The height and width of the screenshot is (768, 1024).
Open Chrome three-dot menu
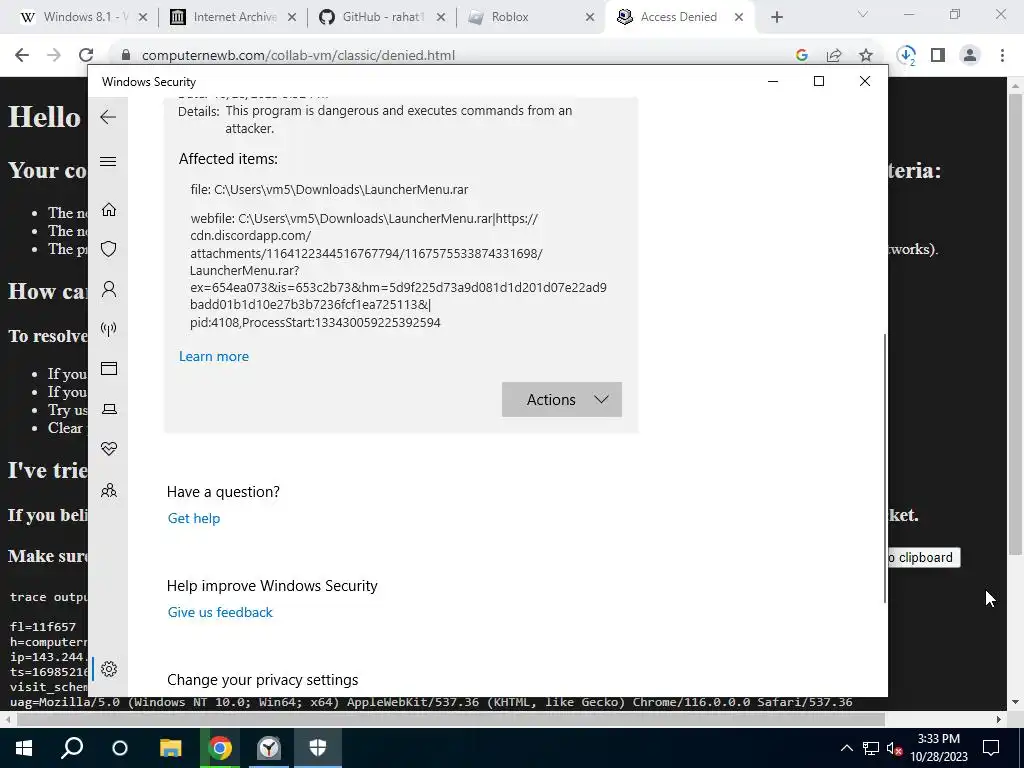coord(1002,55)
